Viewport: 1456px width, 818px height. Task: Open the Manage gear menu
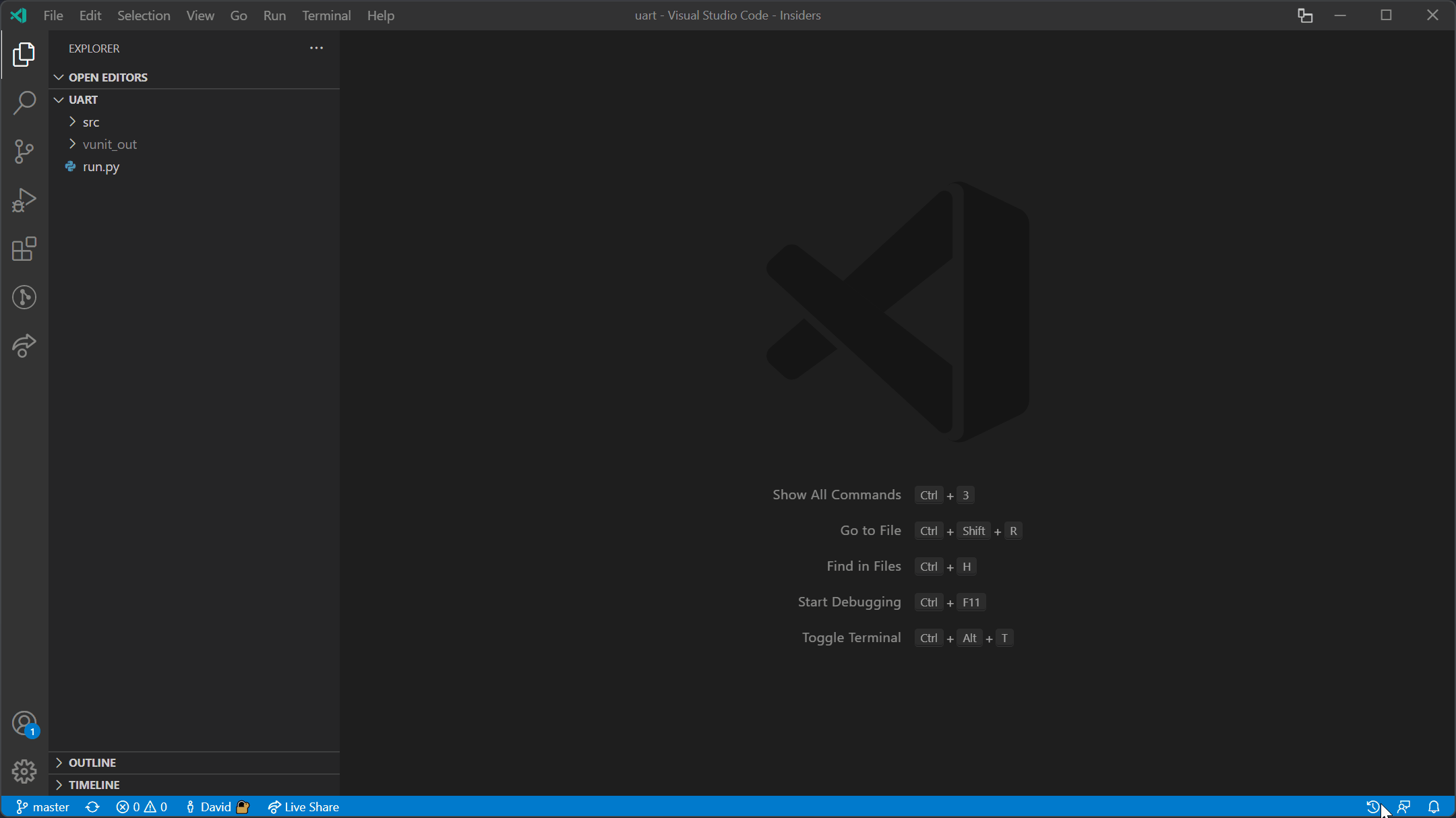coord(24,772)
